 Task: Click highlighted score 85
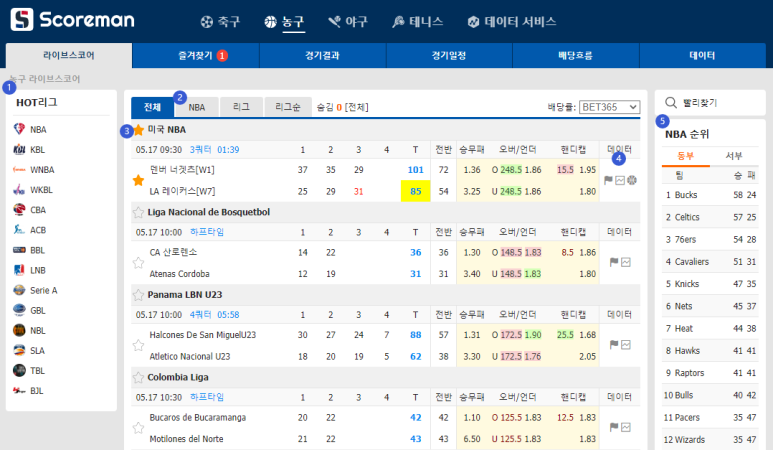(x=416, y=191)
